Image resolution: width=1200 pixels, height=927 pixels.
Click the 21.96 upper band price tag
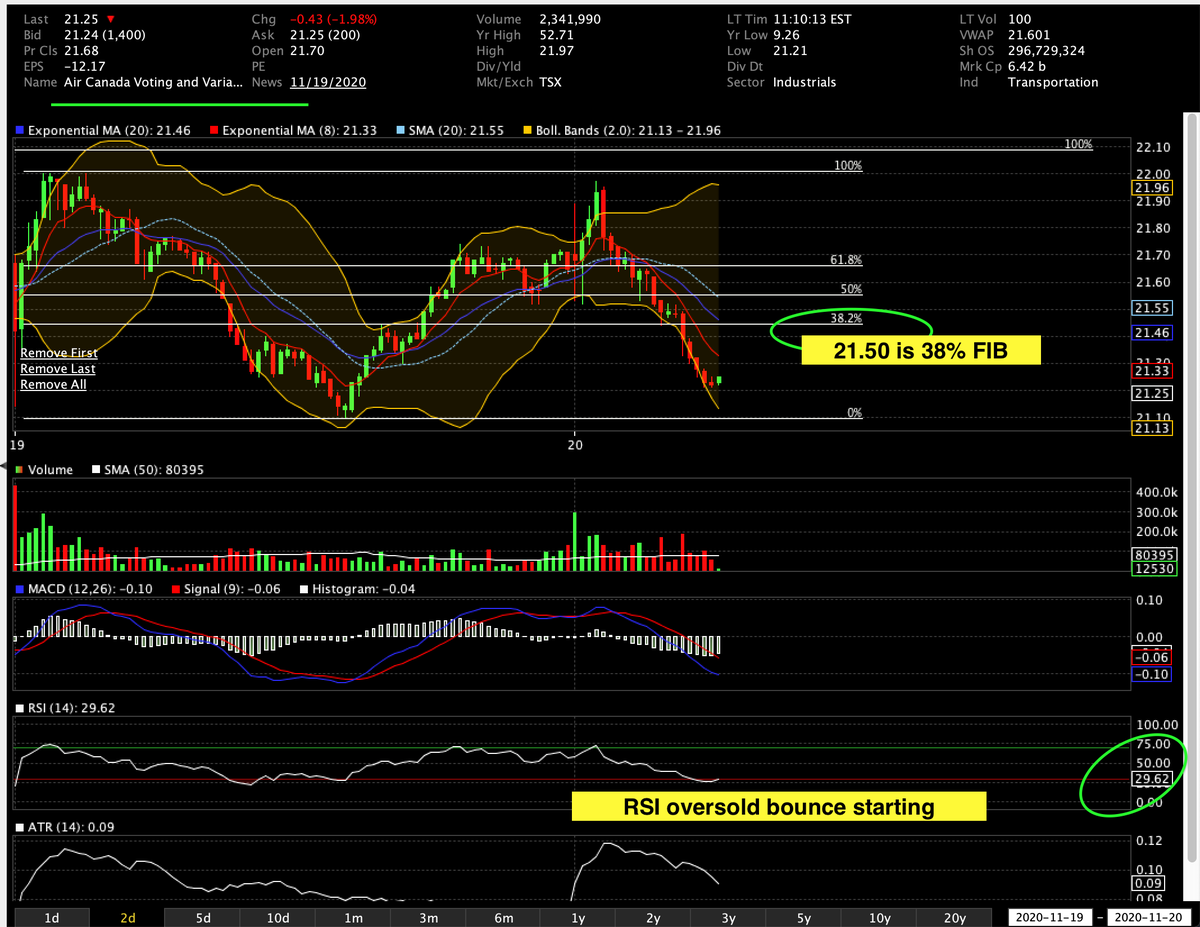(1151, 187)
